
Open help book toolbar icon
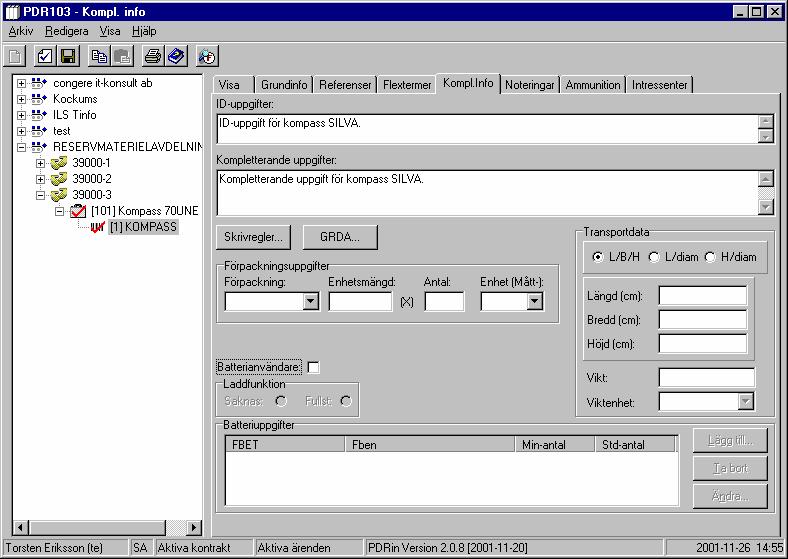tap(176, 56)
